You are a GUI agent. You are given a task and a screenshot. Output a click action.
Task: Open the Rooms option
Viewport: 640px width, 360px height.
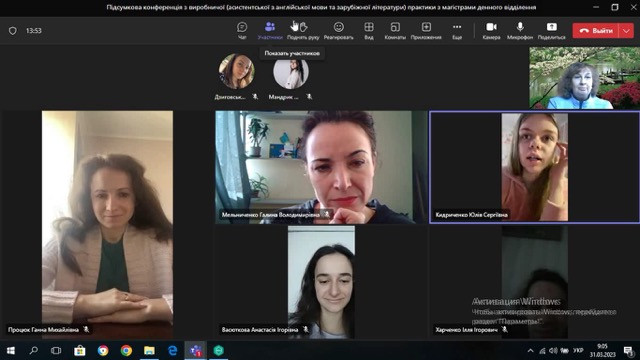tap(395, 31)
